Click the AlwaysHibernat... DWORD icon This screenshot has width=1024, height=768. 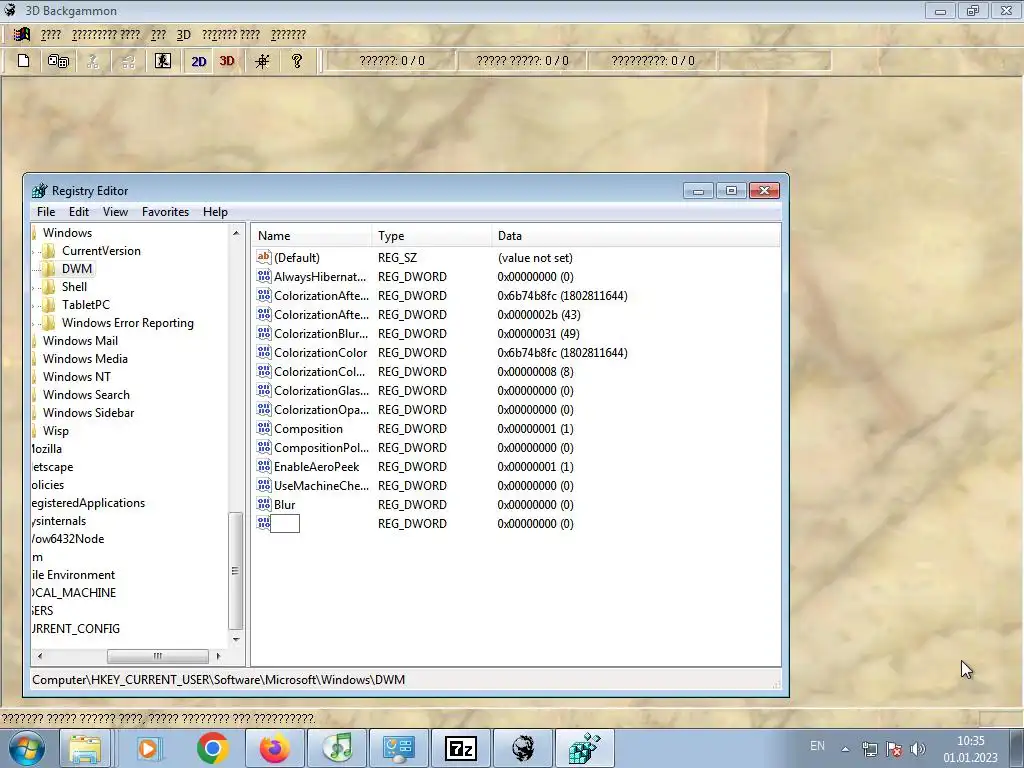[264, 276]
